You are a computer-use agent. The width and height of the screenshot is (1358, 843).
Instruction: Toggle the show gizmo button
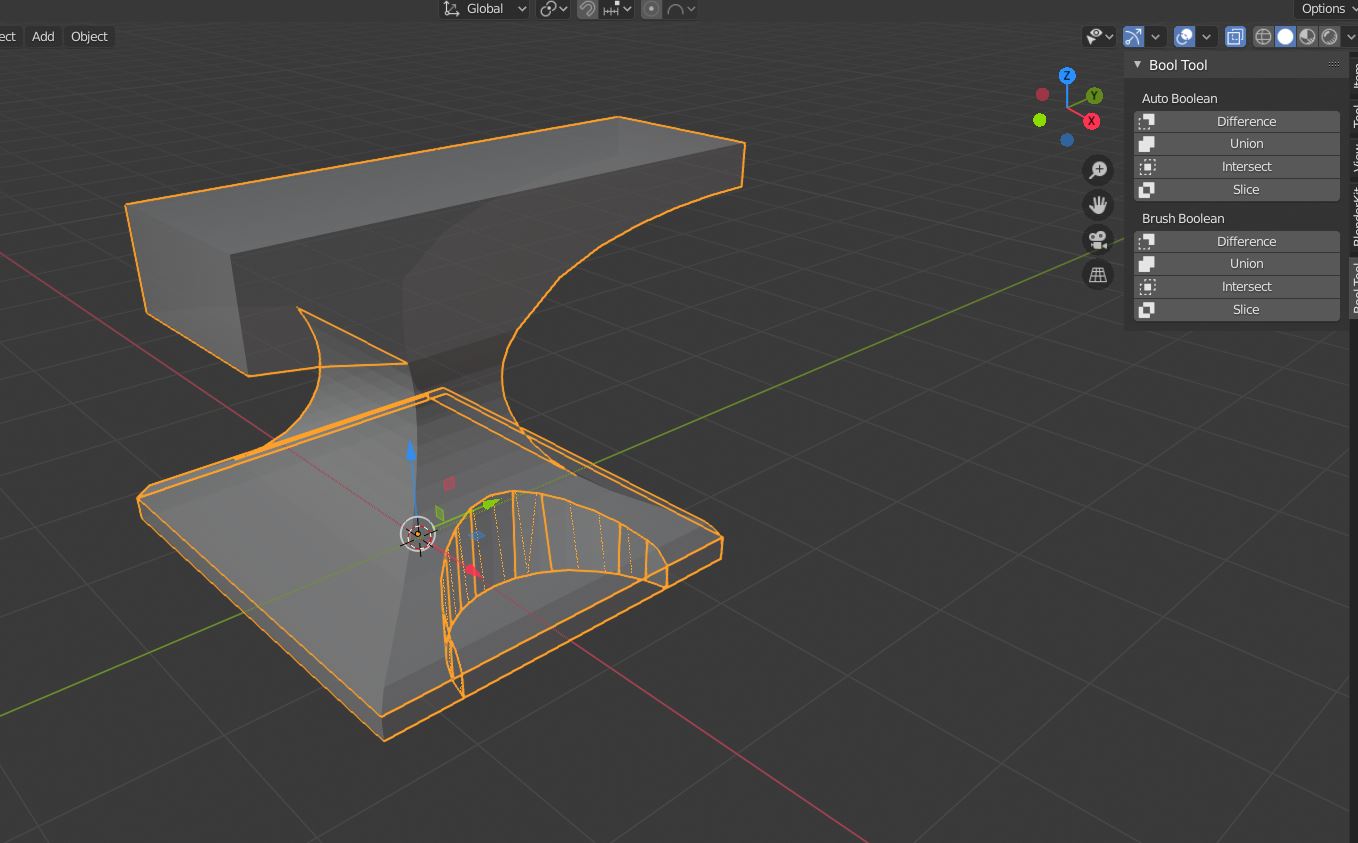(x=1133, y=37)
